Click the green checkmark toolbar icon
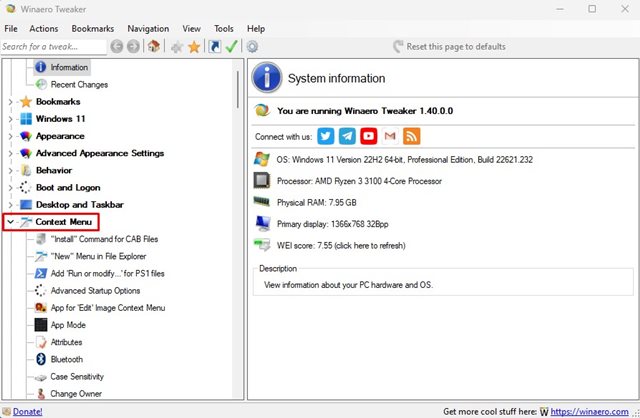Viewport: 640px width, 418px height. click(231, 47)
